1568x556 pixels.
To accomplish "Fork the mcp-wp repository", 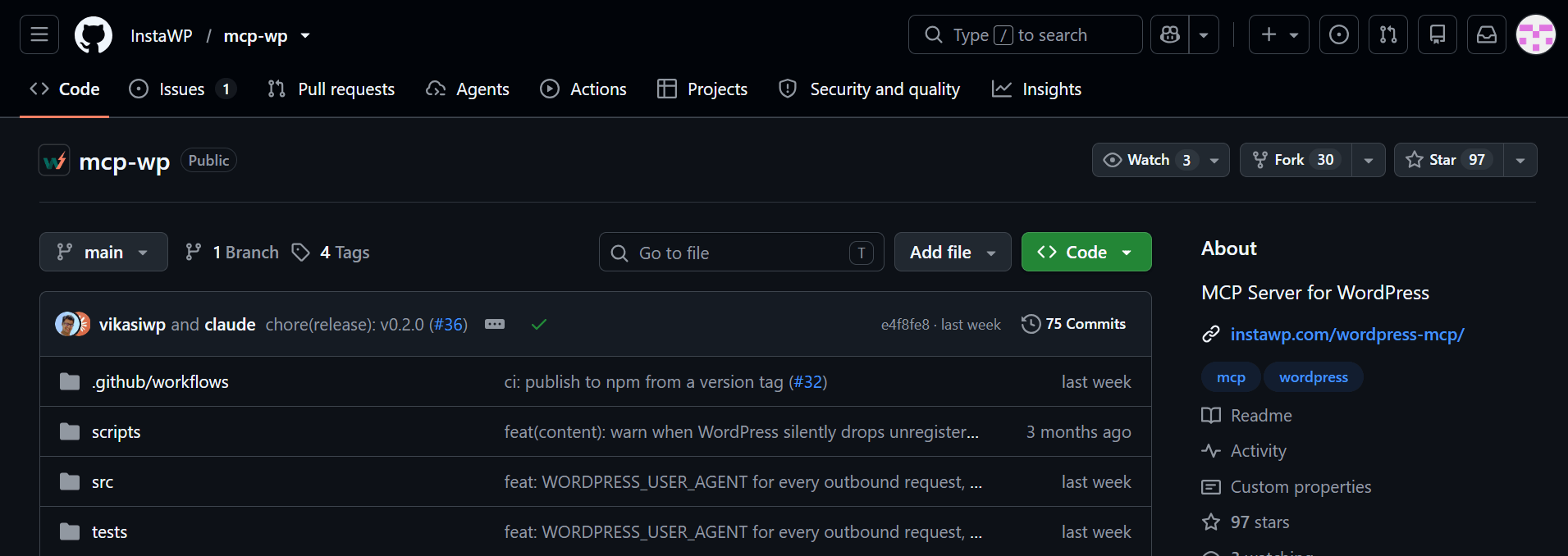I will point(1296,160).
